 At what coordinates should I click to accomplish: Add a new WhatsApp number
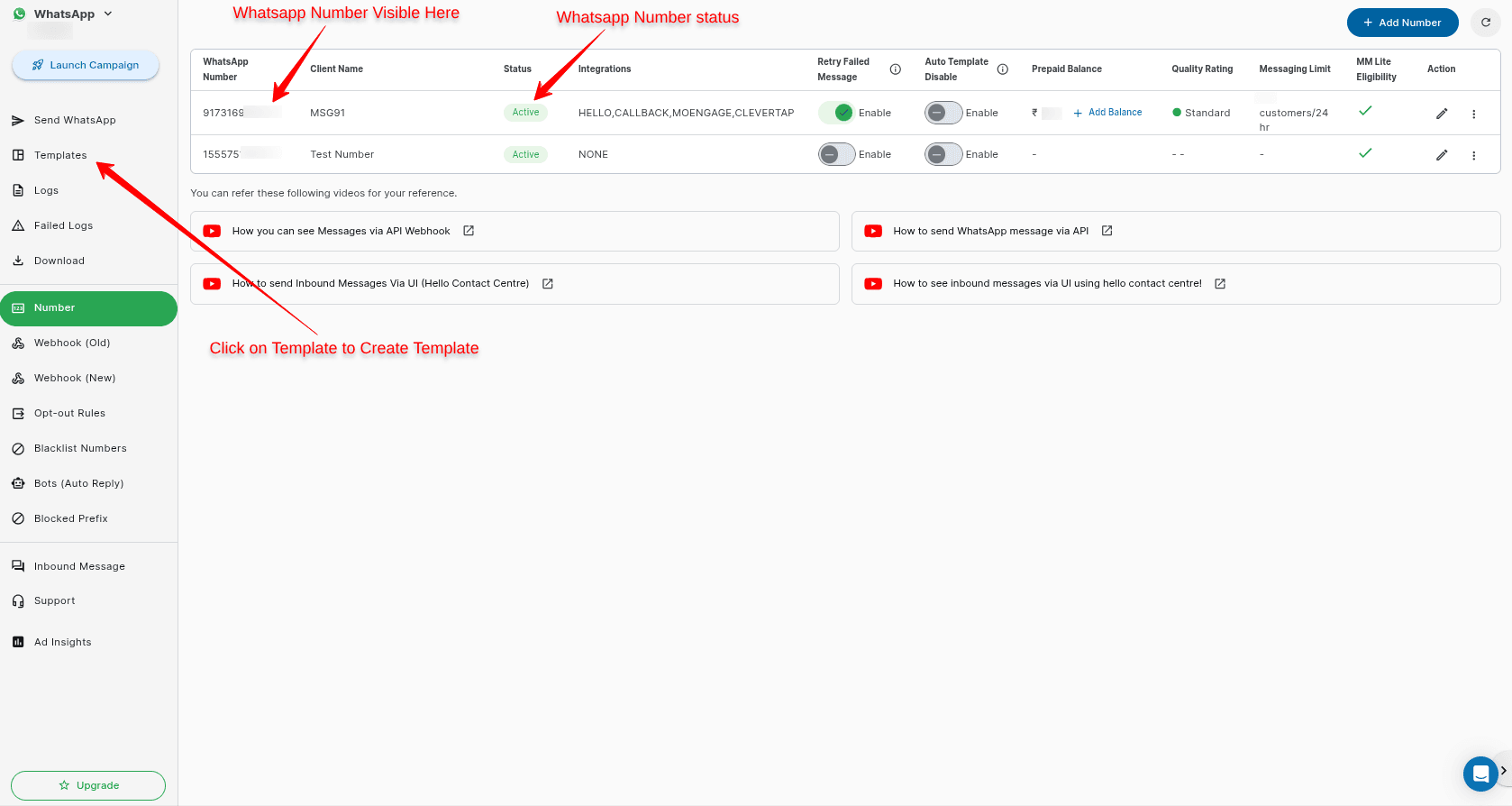click(x=1402, y=23)
